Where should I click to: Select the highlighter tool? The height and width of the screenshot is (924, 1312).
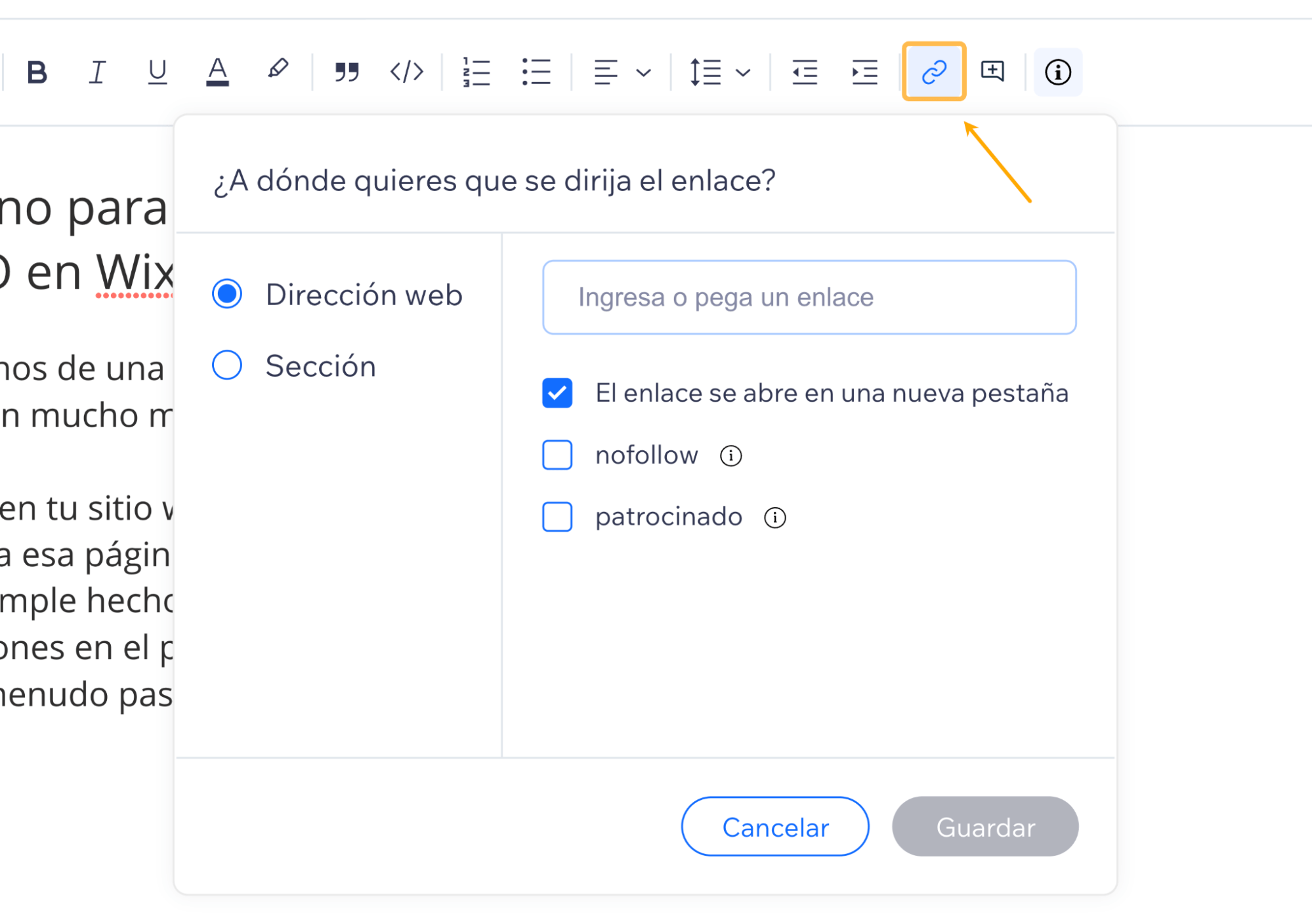pos(276,71)
